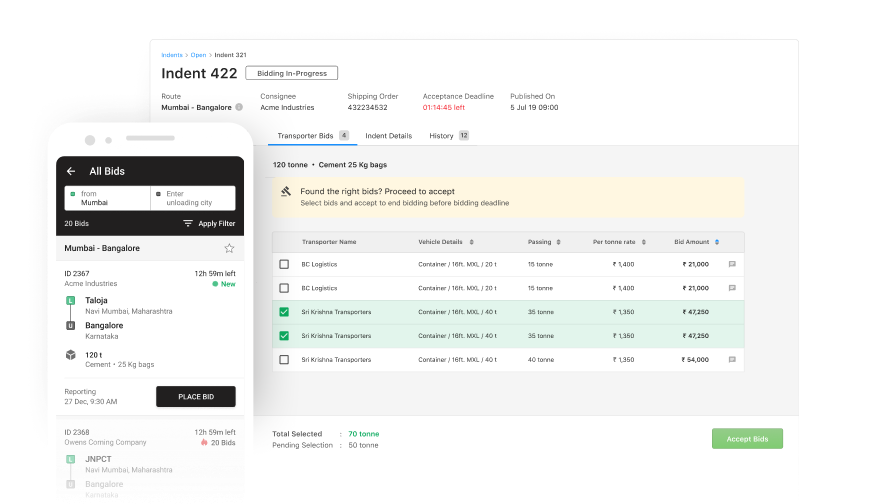Click the unloading point icon for Bangalore
874x504 pixels.
click(71, 326)
